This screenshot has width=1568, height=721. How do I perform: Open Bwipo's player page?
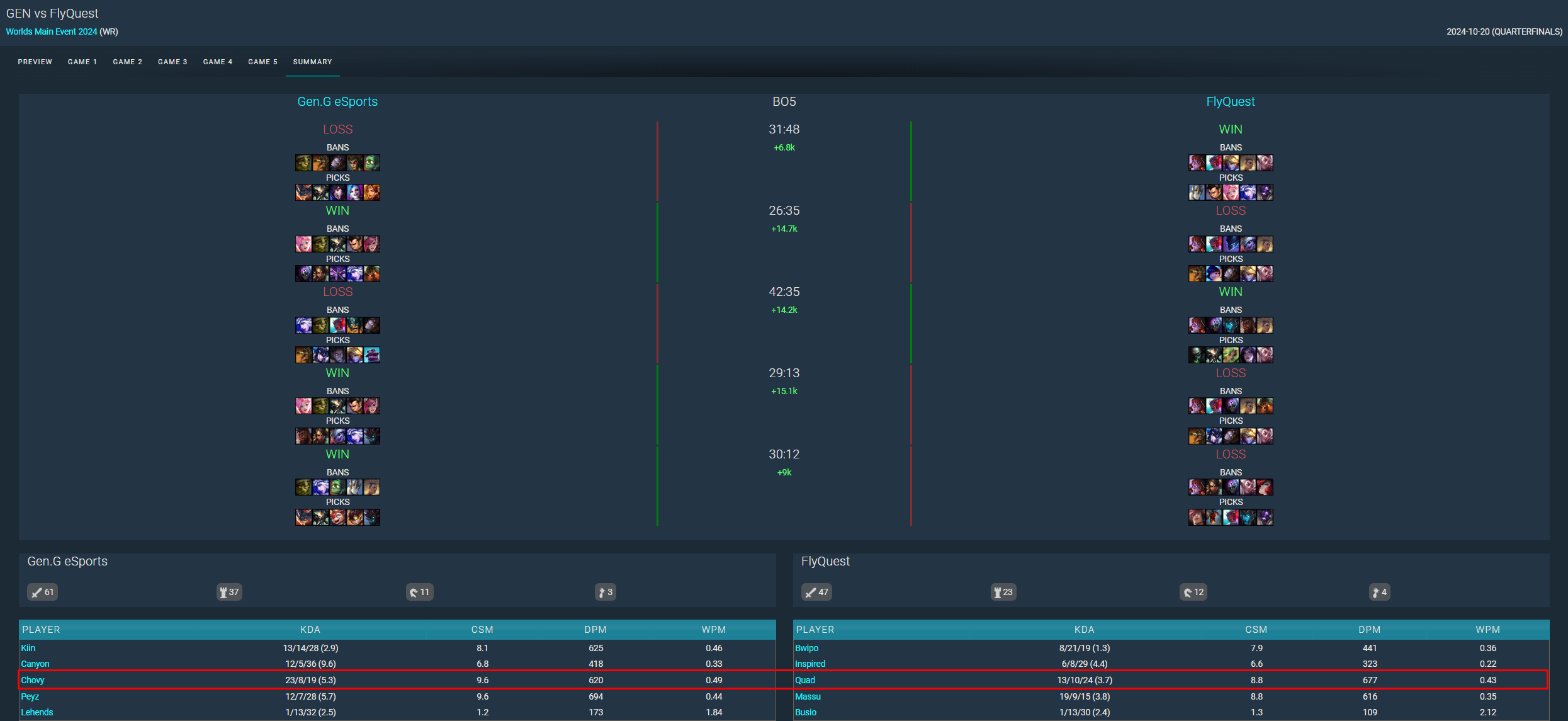pyautogui.click(x=806, y=648)
